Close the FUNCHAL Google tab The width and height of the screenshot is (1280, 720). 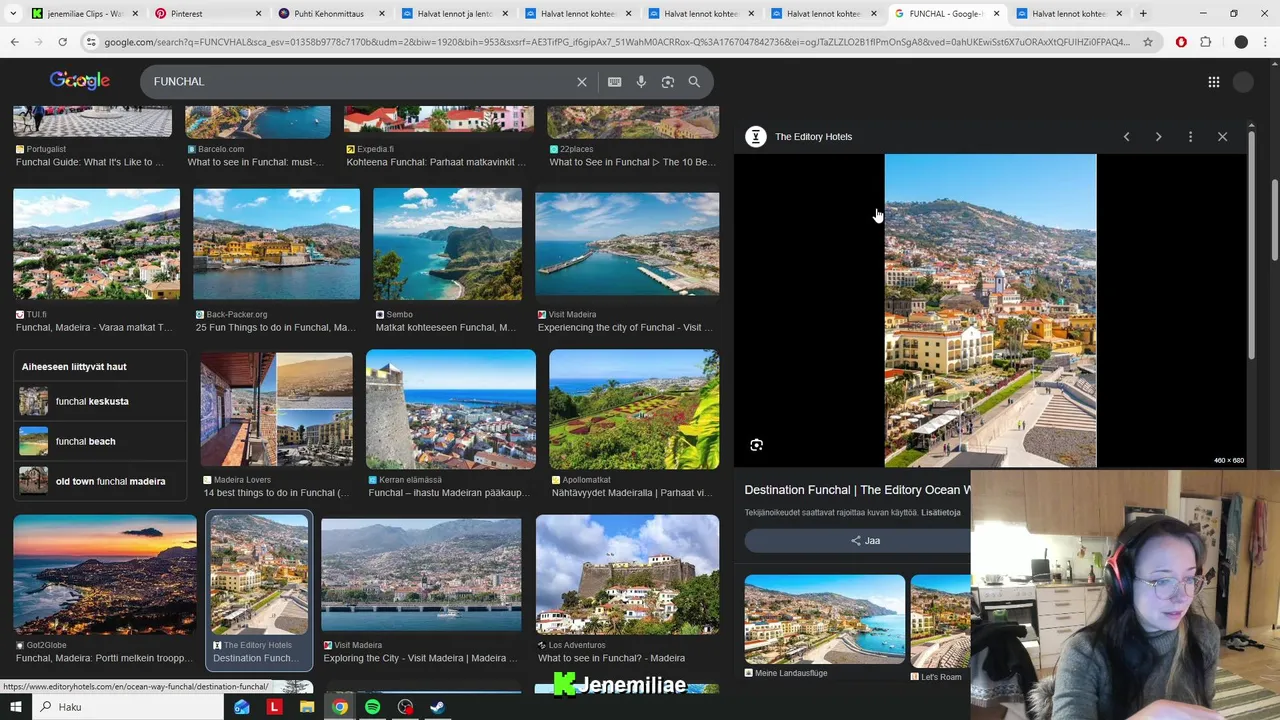996,14
